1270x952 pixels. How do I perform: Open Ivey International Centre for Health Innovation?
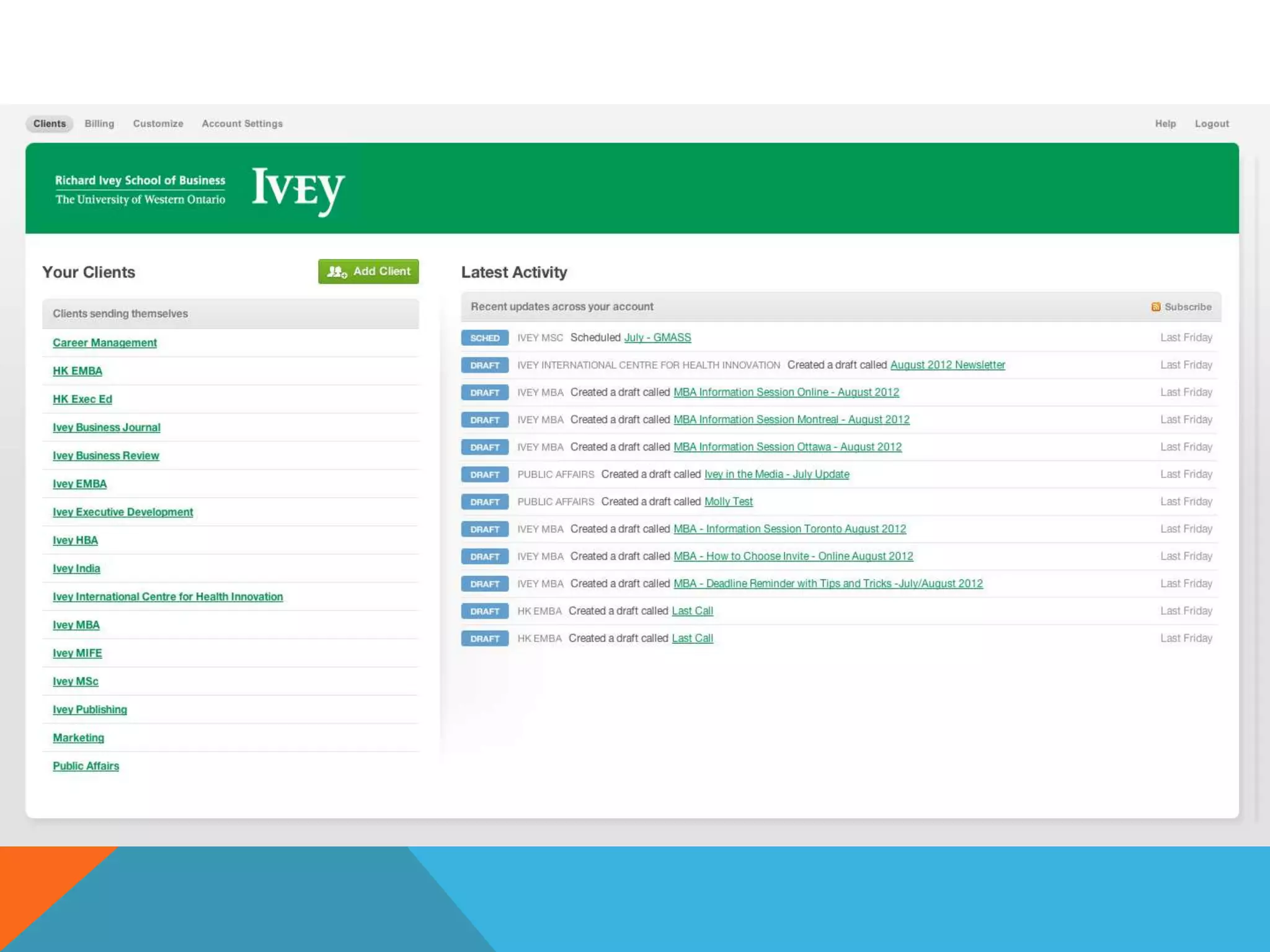(x=168, y=596)
